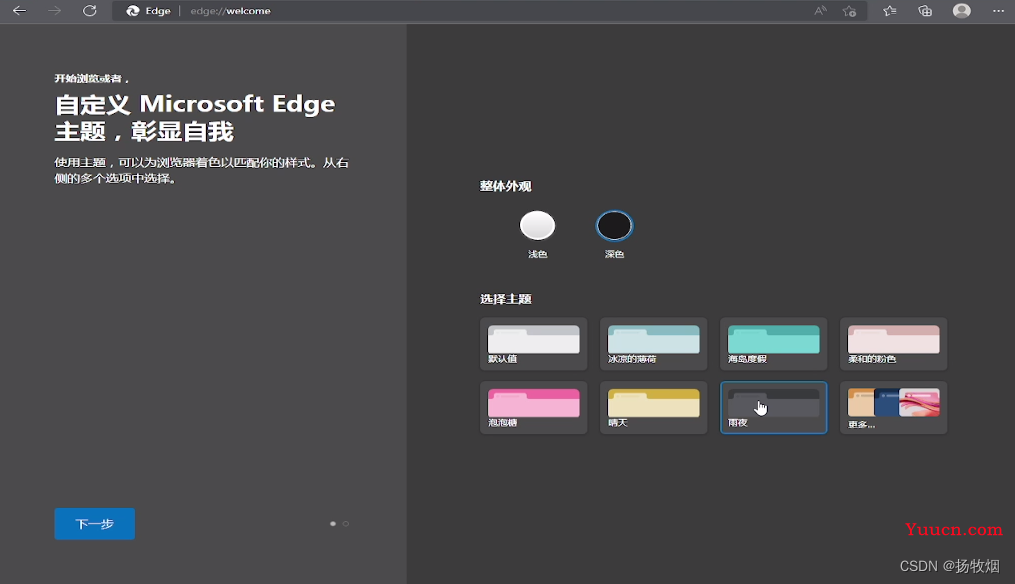
Task: Reload the page with the refresh icon
Action: tap(89, 10)
